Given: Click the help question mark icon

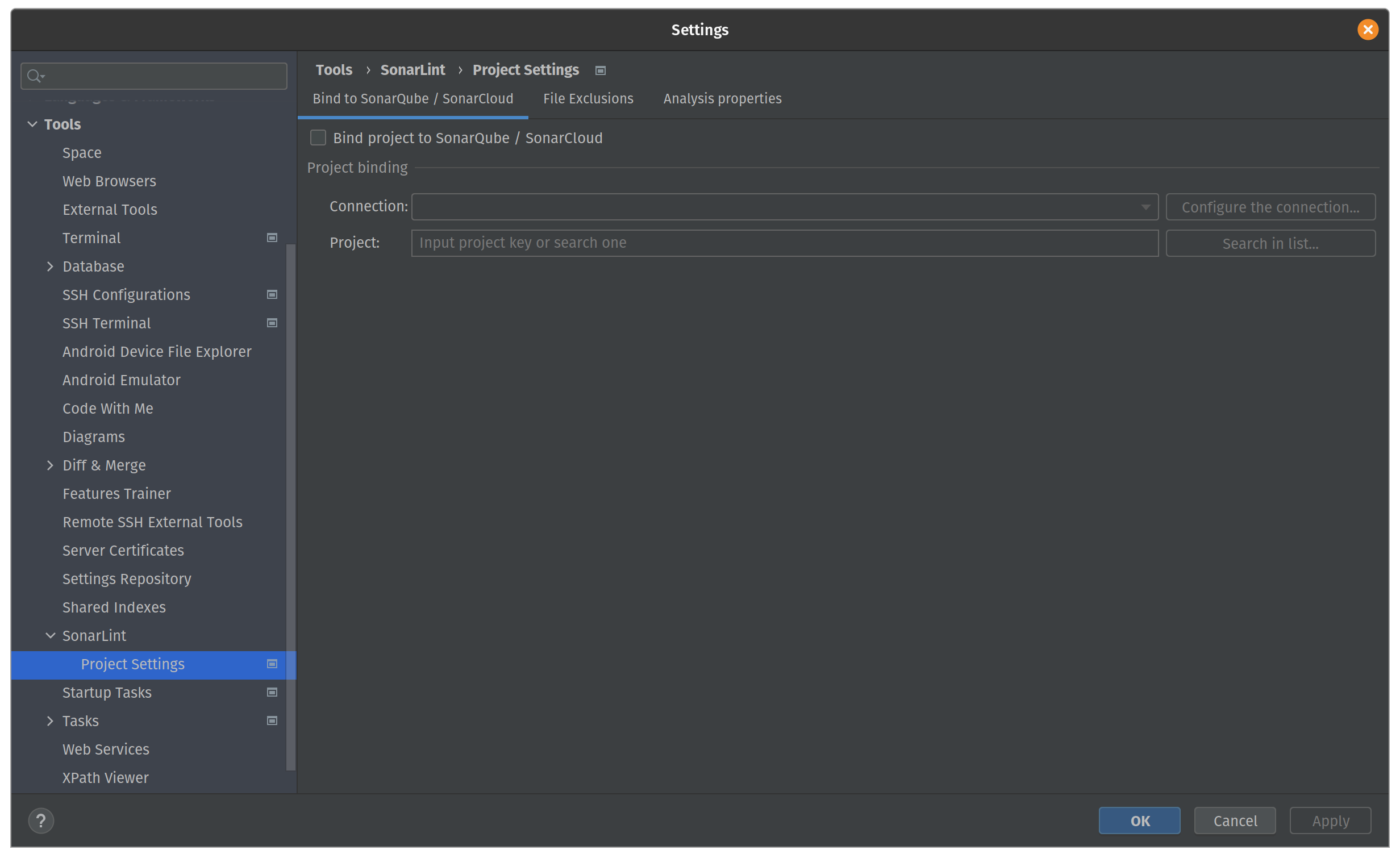Looking at the screenshot, I should point(40,820).
